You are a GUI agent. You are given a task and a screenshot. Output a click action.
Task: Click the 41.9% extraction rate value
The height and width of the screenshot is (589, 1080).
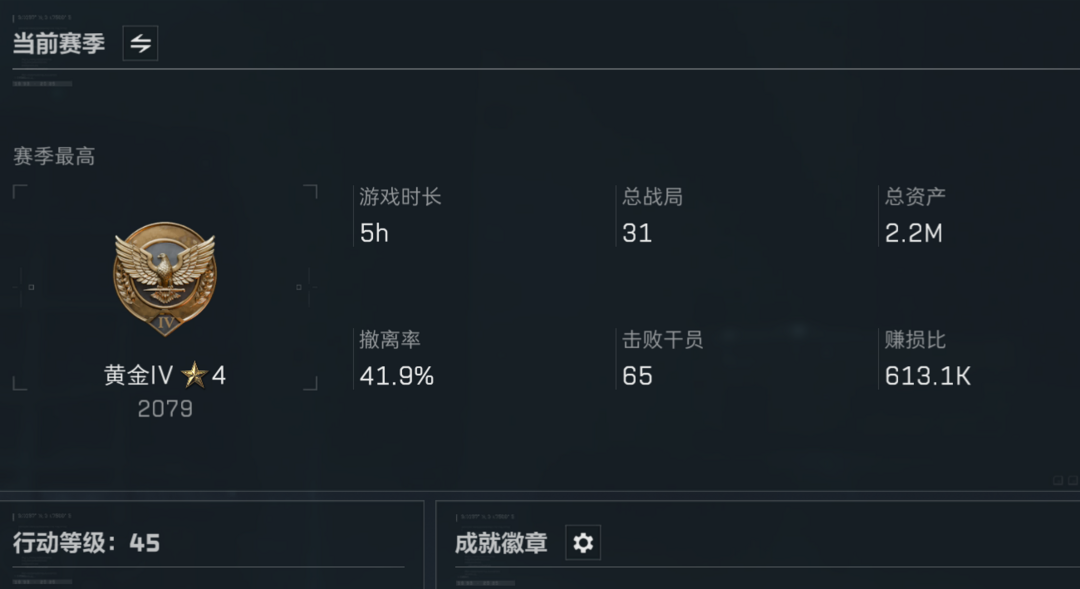click(397, 376)
